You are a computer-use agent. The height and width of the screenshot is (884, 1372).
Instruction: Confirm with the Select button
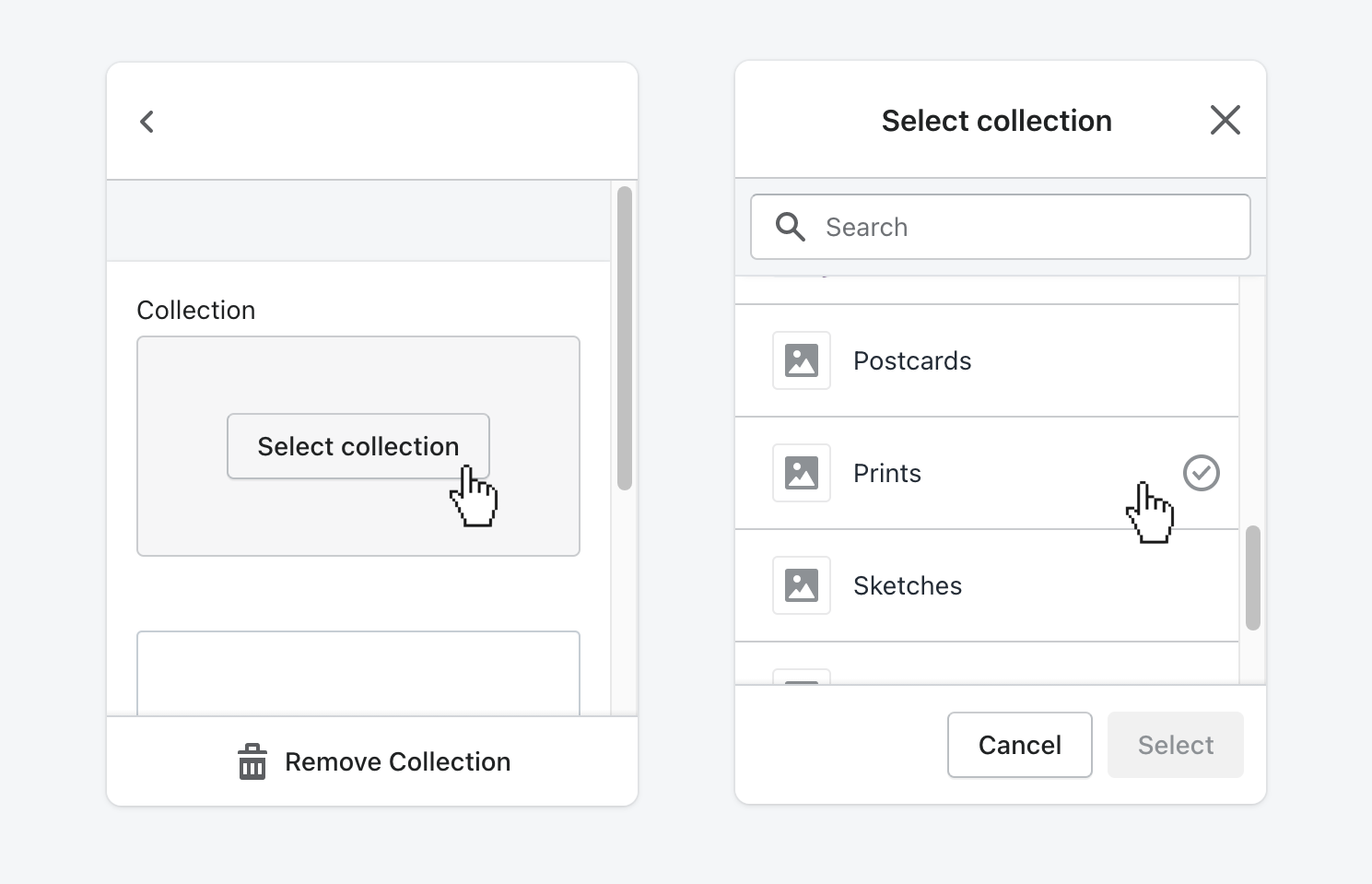(1175, 745)
